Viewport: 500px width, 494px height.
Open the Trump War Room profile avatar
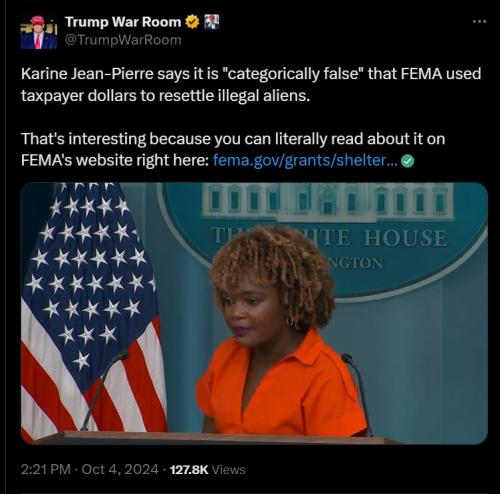39,33
